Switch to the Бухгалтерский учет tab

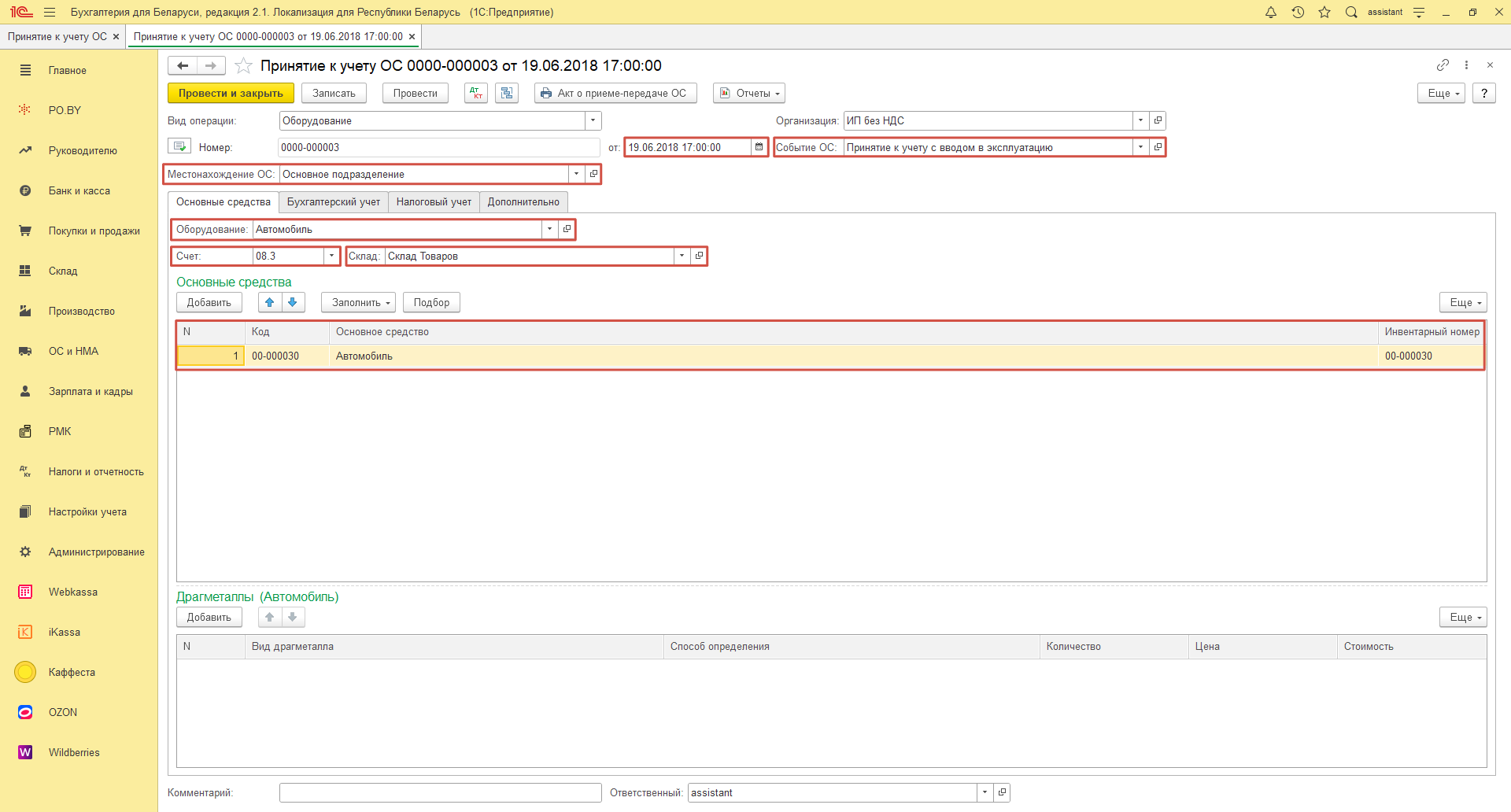pos(333,202)
